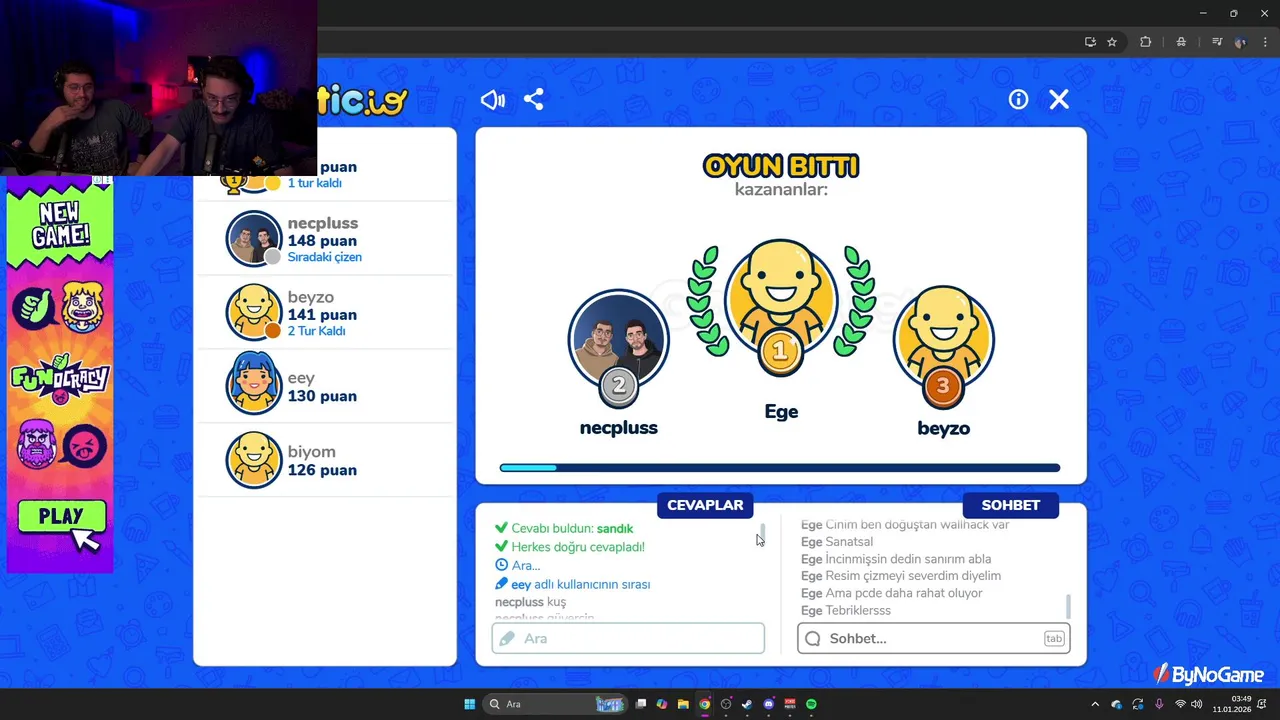Open the info icon in Gartic header
This screenshot has height=720, width=1280.
[x=1018, y=99]
